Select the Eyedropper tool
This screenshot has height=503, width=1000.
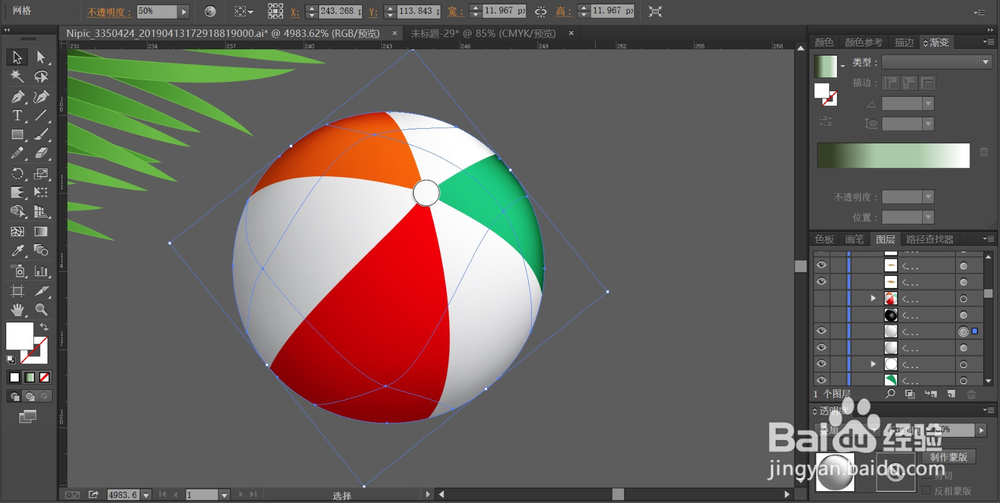17,251
